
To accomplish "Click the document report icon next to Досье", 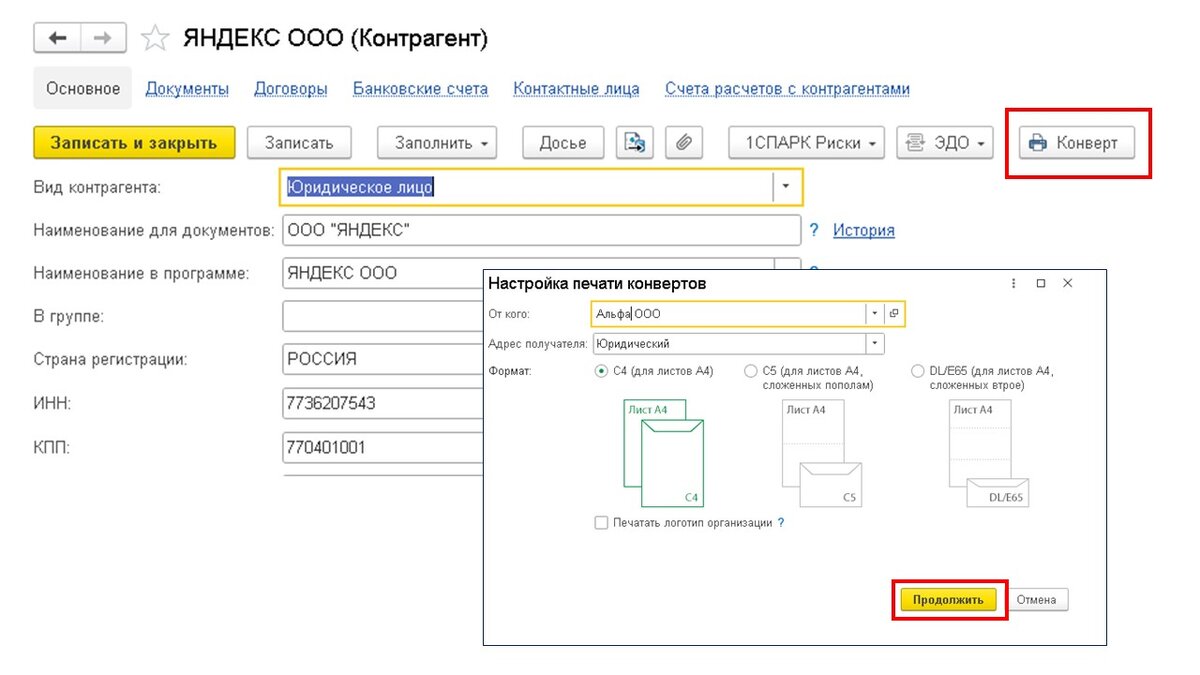I will point(634,142).
